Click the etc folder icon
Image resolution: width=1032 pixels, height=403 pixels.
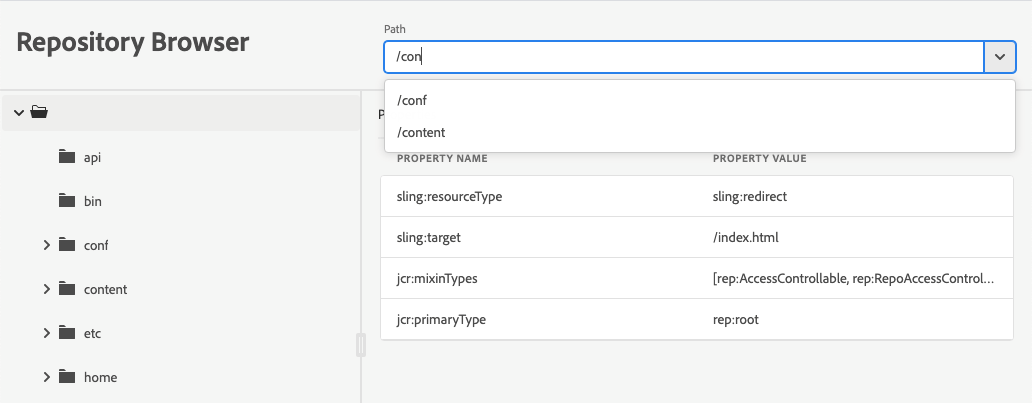coord(67,333)
